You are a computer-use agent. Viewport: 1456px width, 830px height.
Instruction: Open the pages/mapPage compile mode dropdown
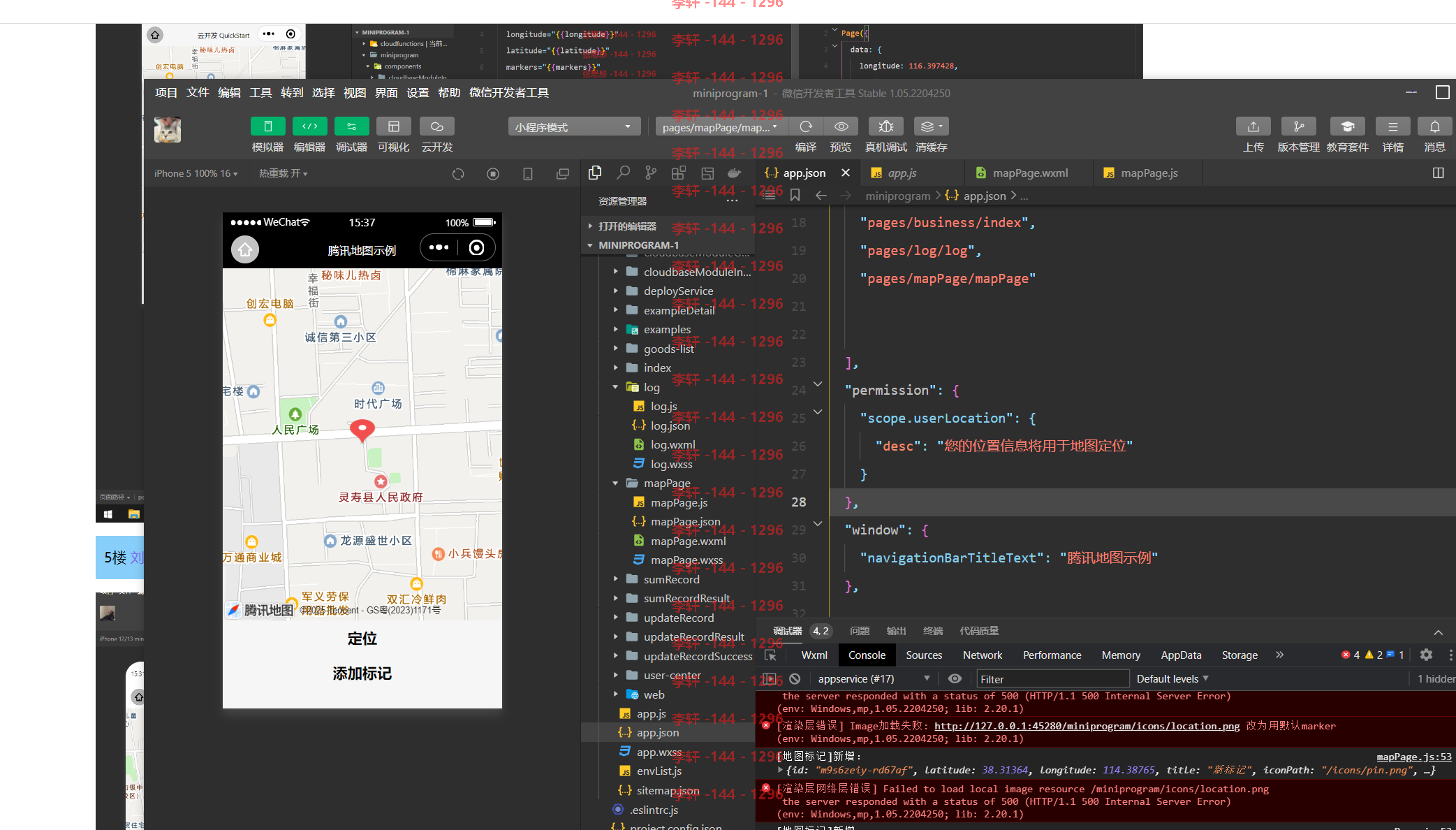pyautogui.click(x=721, y=126)
